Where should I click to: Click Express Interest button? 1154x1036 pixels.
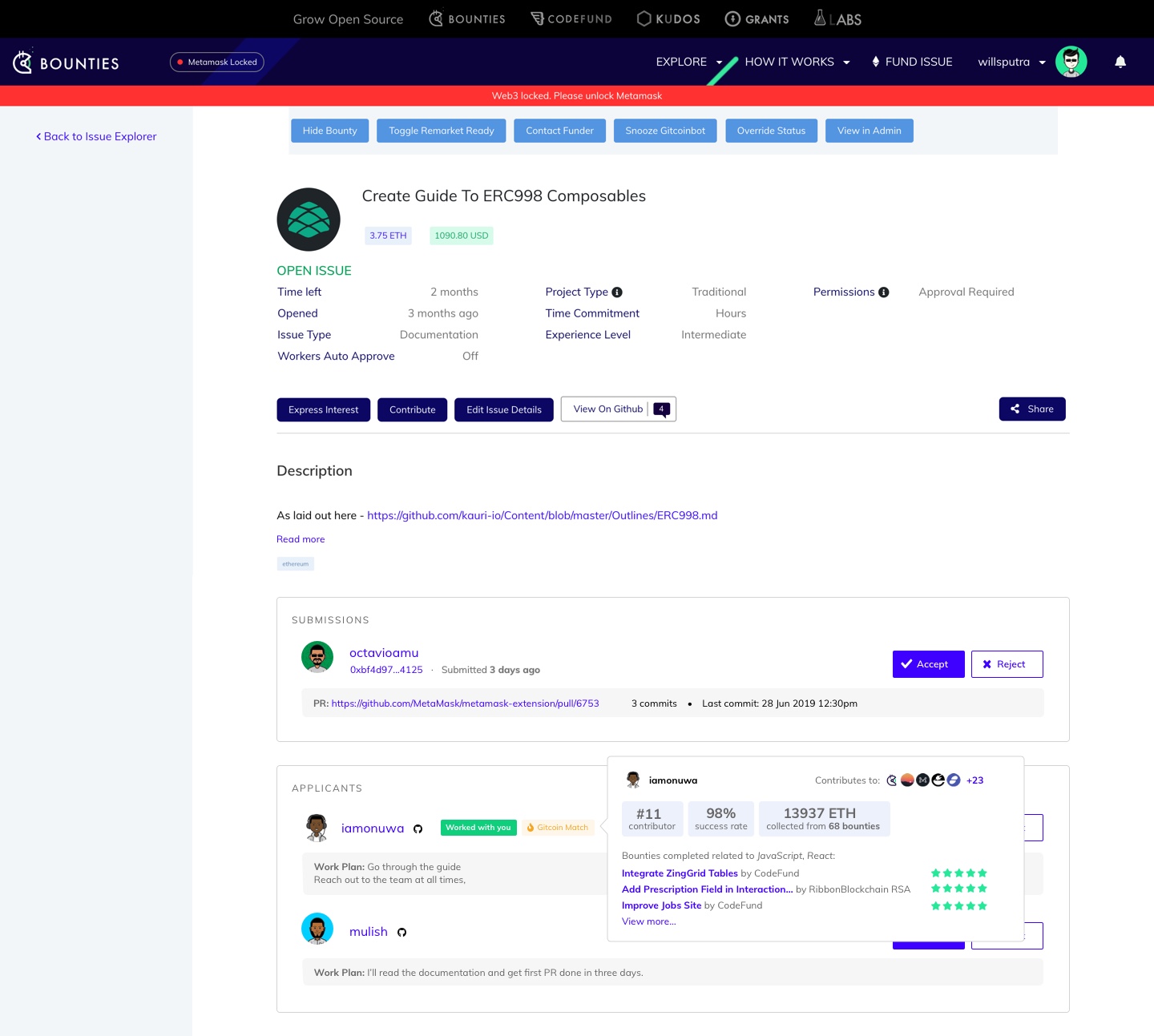click(x=324, y=409)
